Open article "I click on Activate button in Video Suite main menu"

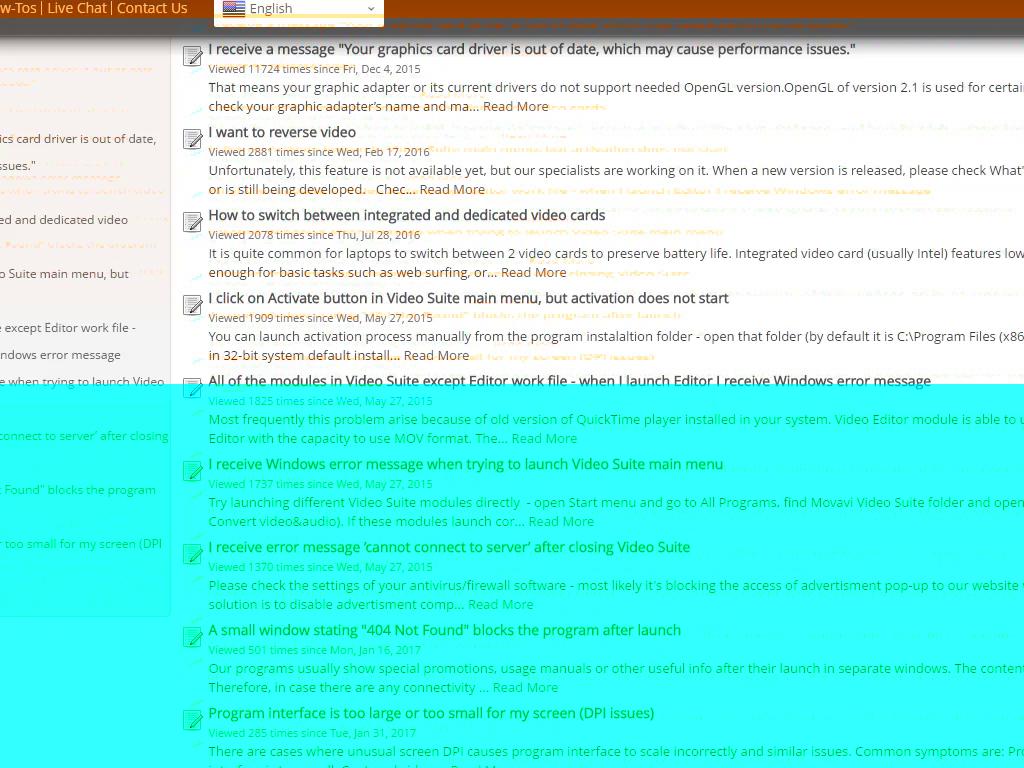[468, 298]
